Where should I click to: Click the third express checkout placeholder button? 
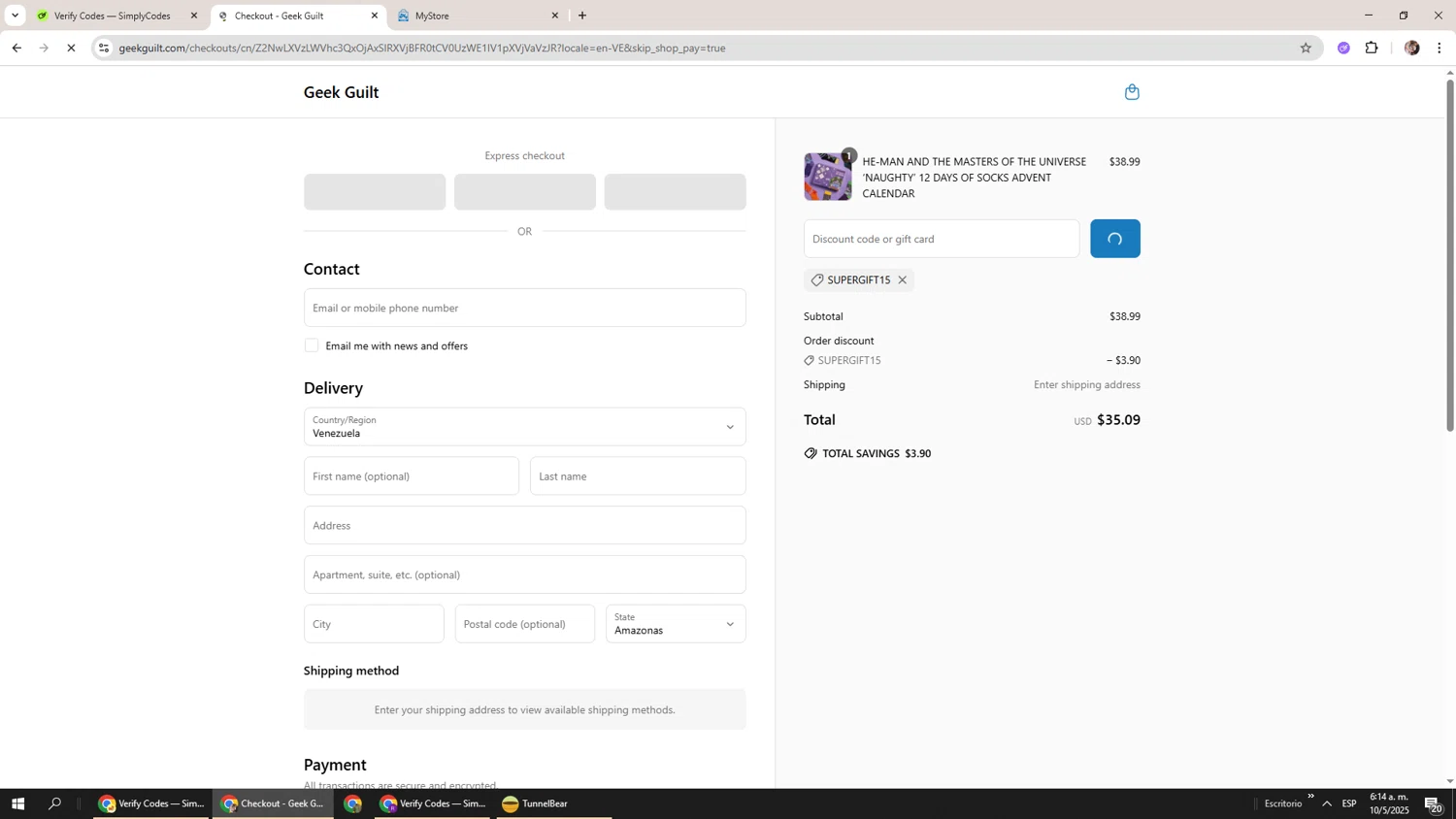(x=676, y=192)
